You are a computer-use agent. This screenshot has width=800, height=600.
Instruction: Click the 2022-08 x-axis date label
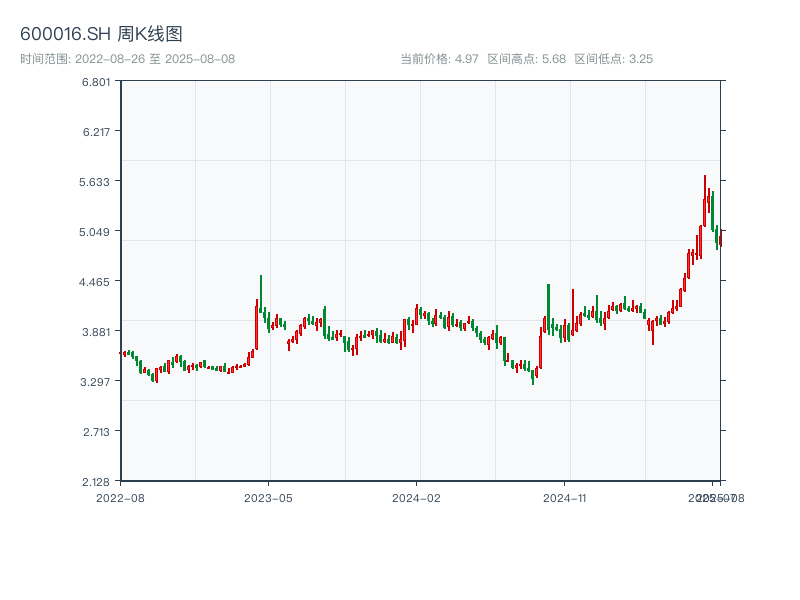[x=120, y=497]
